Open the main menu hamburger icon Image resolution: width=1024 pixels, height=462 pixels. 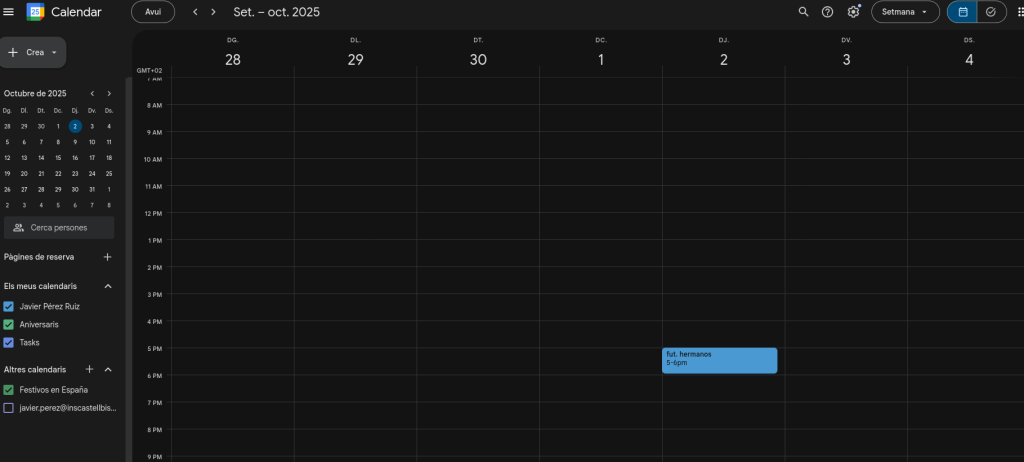pyautogui.click(x=9, y=12)
